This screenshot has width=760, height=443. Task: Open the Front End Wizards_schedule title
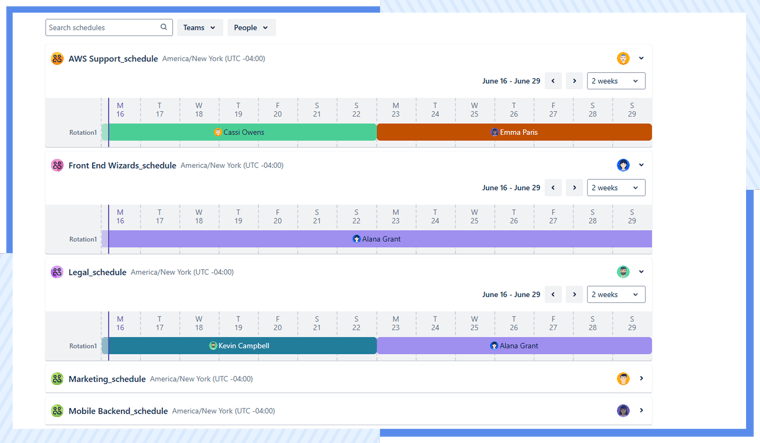click(x=122, y=165)
